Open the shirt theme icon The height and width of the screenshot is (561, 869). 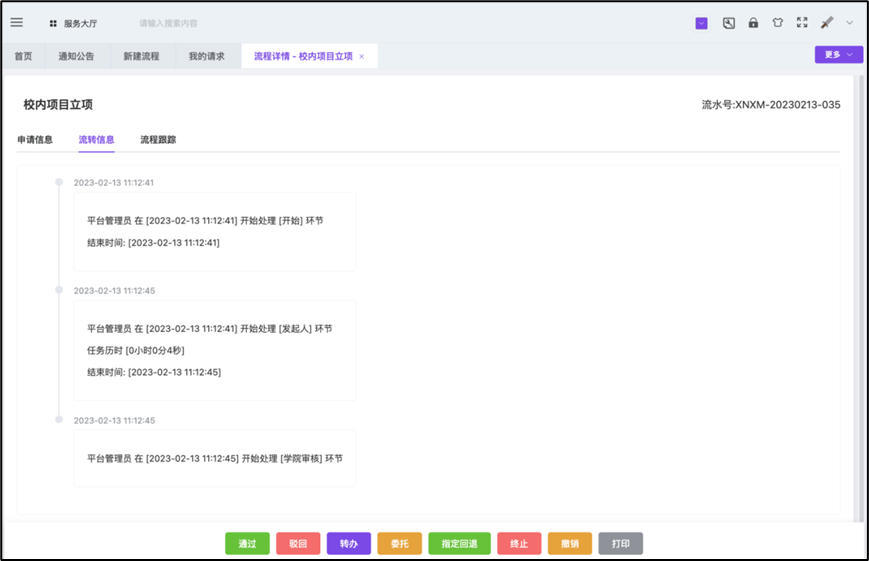[777, 23]
